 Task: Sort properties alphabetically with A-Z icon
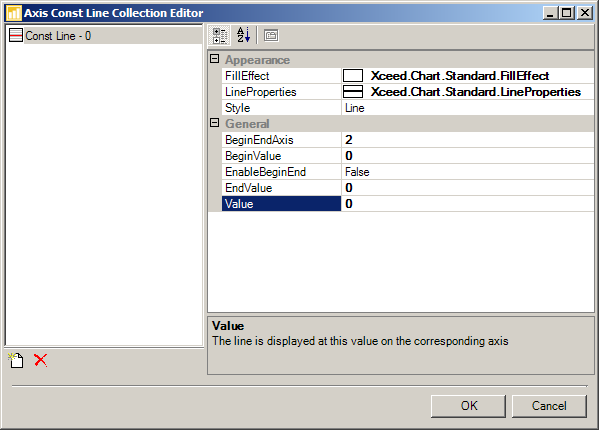pyautogui.click(x=243, y=36)
